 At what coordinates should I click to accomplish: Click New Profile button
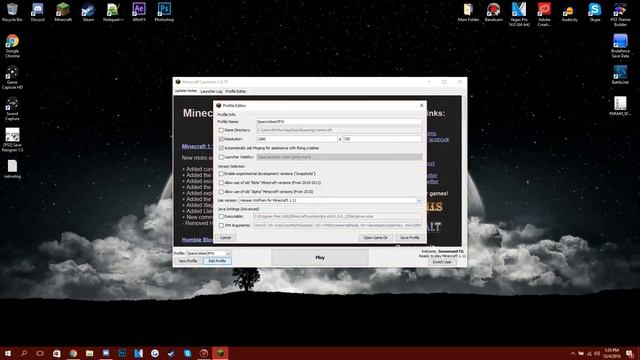point(188,261)
